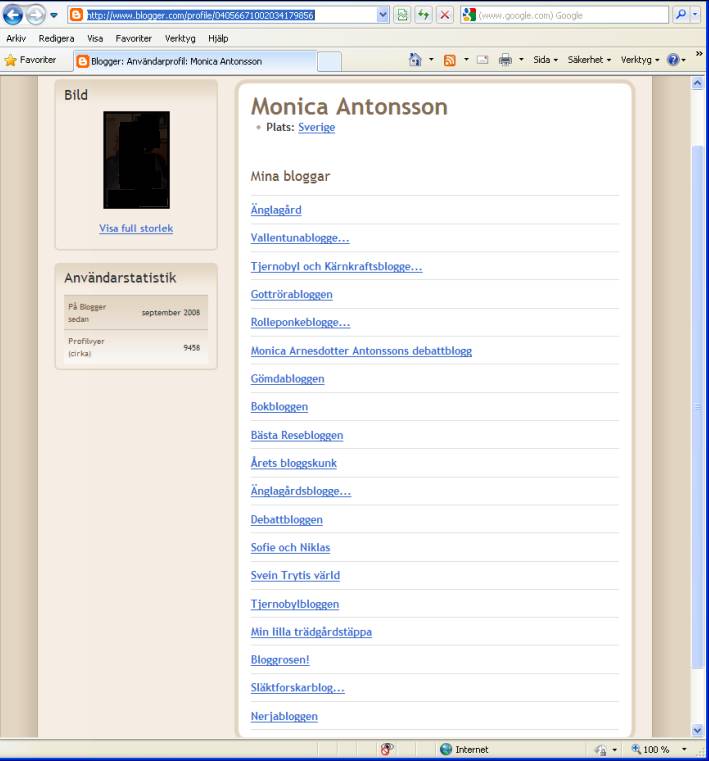The height and width of the screenshot is (761, 709).
Task: Click the browser Forward arrow button
Action: pos(35,15)
